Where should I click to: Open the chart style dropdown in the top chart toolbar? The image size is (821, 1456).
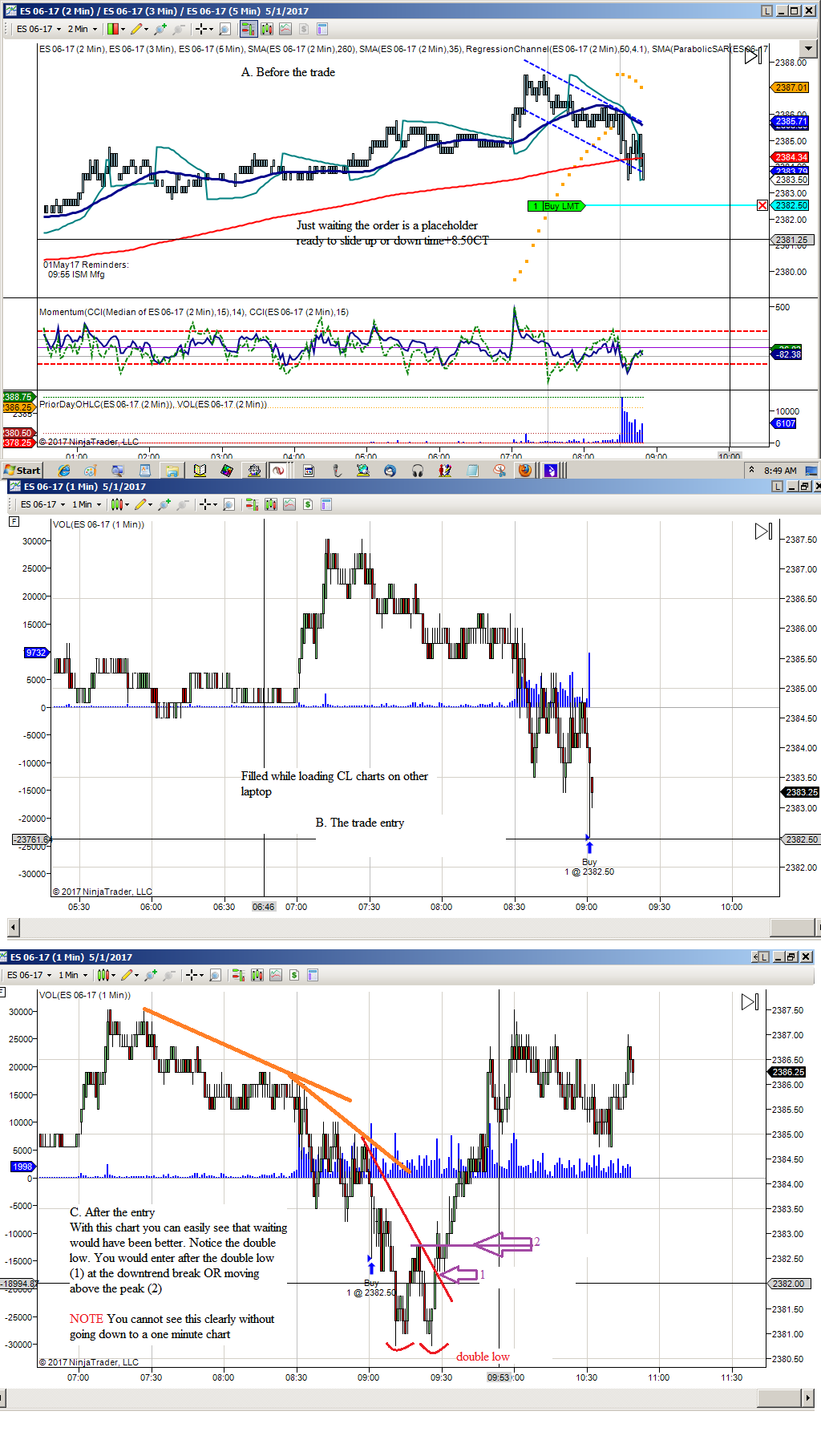click(x=116, y=29)
